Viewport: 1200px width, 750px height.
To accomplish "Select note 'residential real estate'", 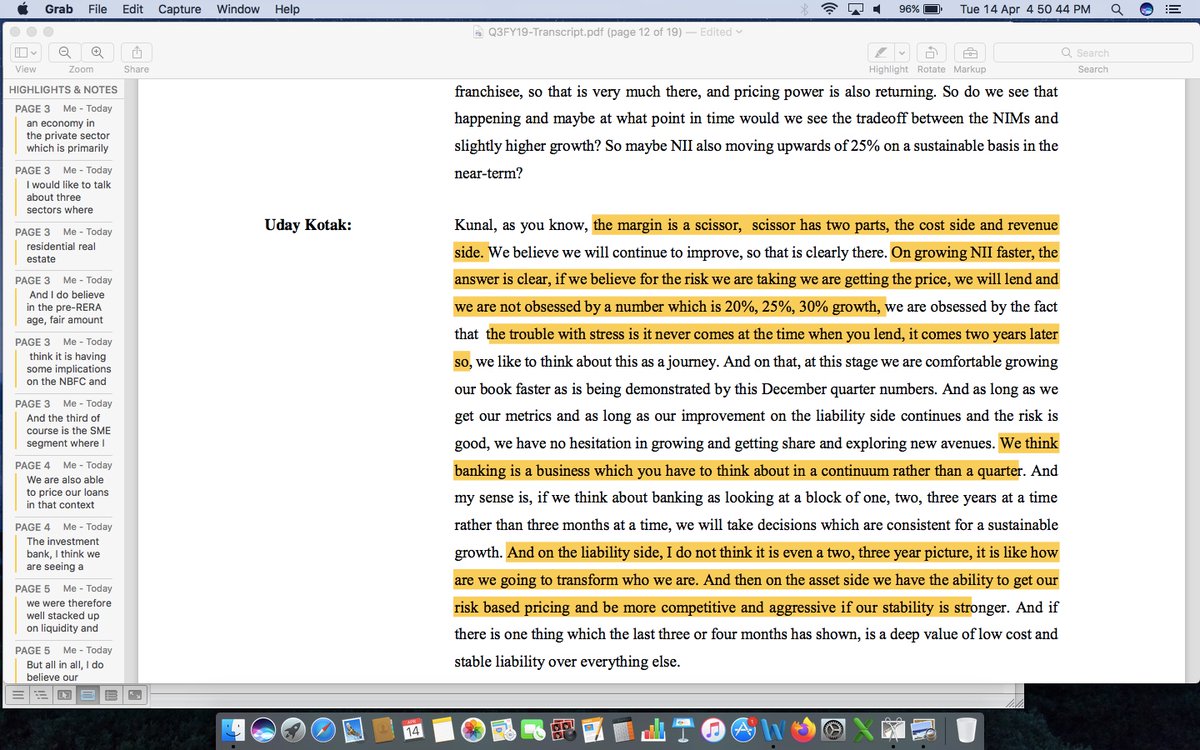I will point(62,245).
